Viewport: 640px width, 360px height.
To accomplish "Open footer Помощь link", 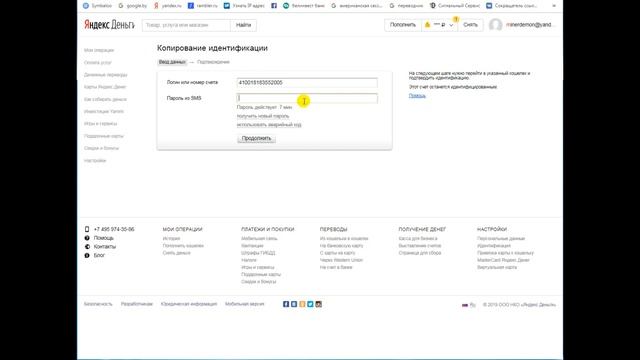I will point(104,238).
